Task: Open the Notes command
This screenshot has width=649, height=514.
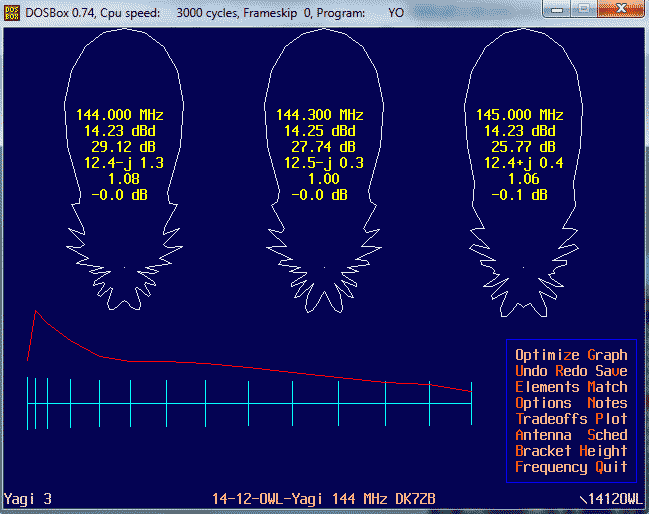Action: (x=607, y=403)
